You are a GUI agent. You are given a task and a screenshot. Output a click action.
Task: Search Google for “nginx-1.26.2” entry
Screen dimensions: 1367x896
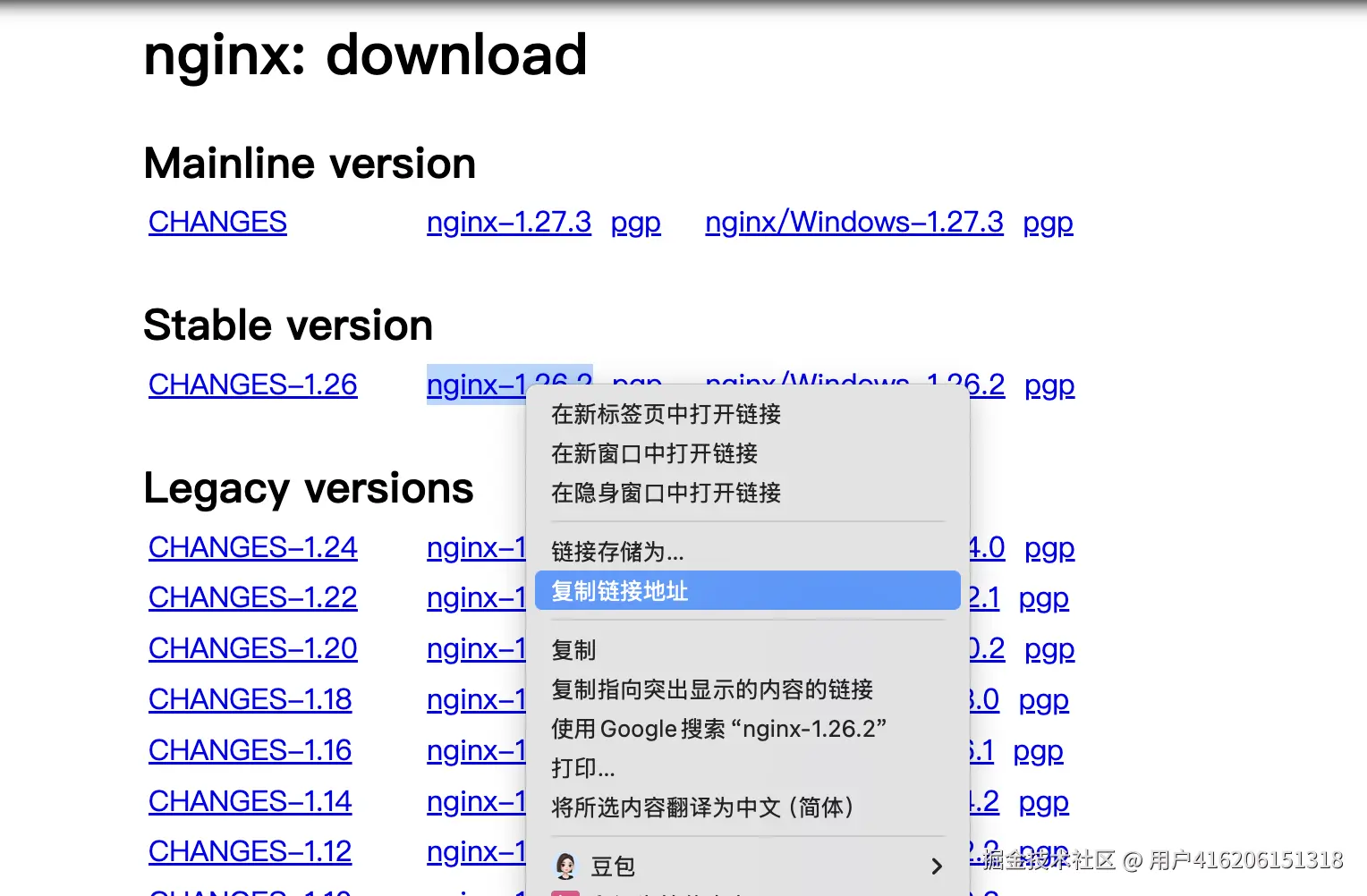[x=748, y=729]
